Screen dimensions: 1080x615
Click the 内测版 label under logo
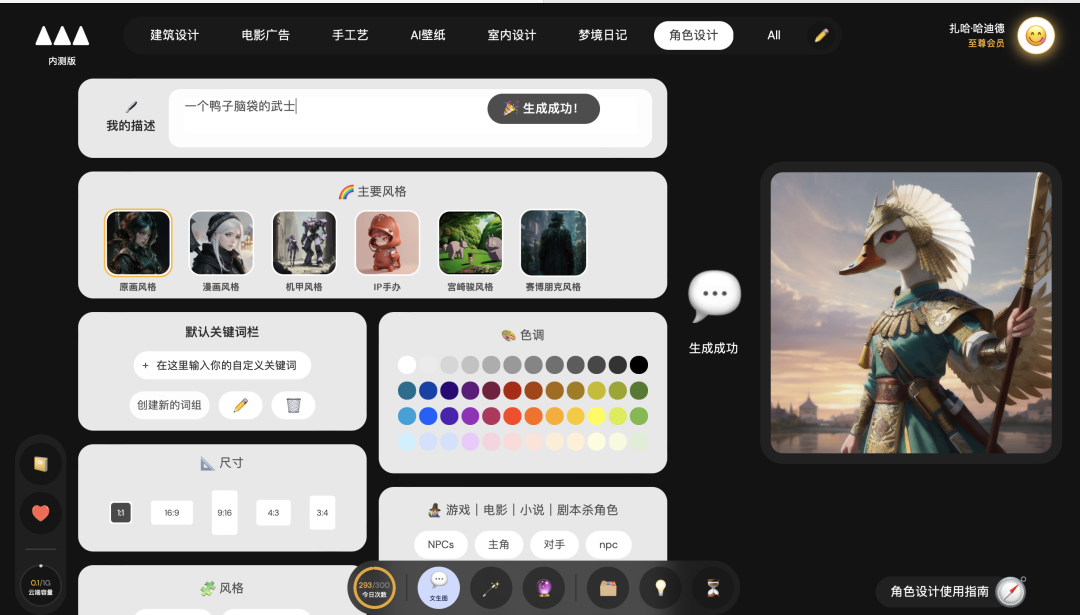[x=62, y=61]
